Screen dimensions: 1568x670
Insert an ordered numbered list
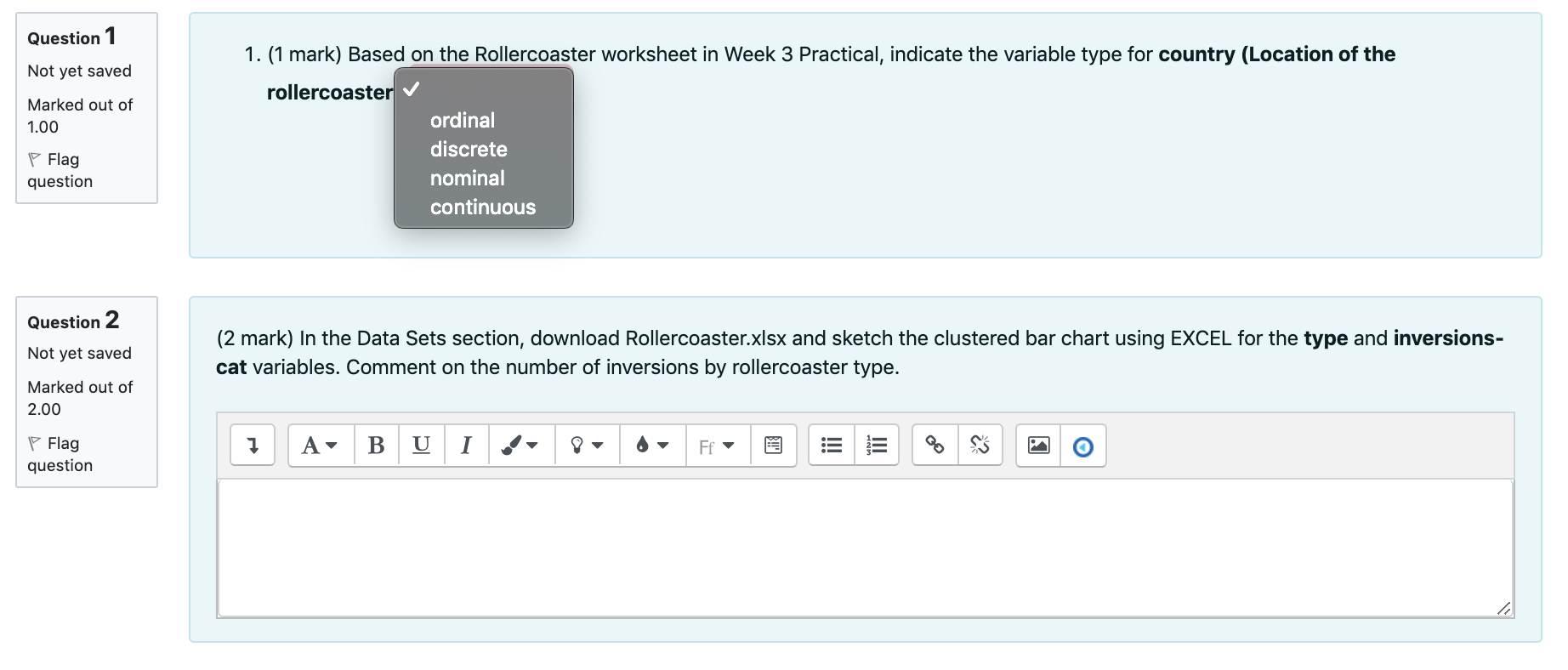(x=877, y=446)
